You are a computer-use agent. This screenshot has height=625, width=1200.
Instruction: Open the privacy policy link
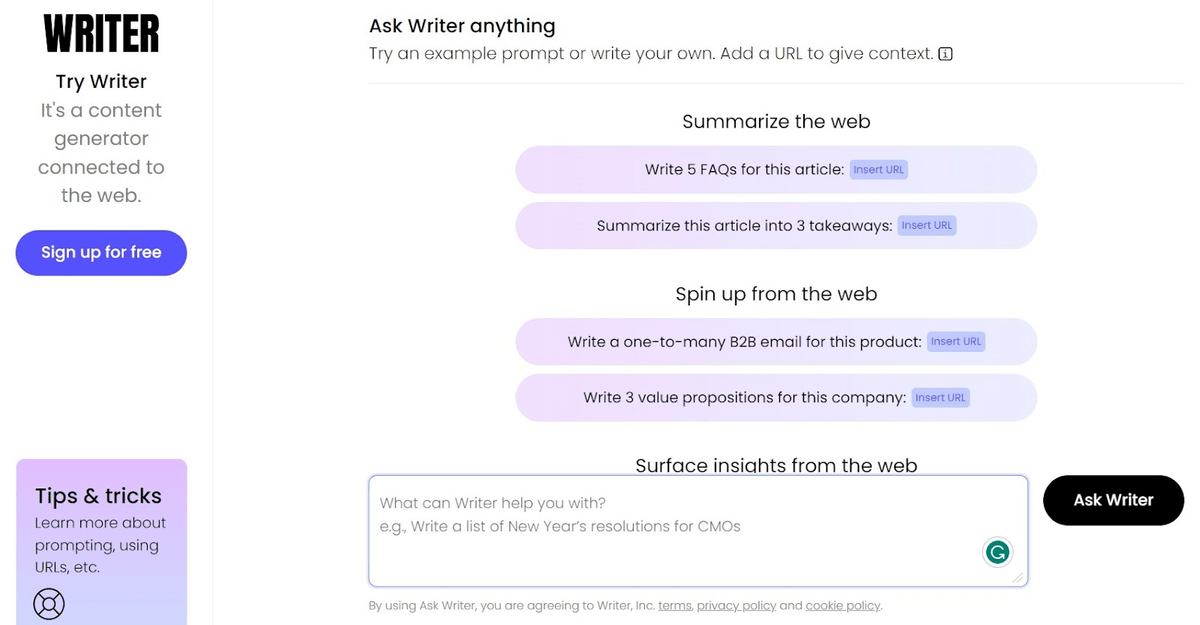point(736,606)
